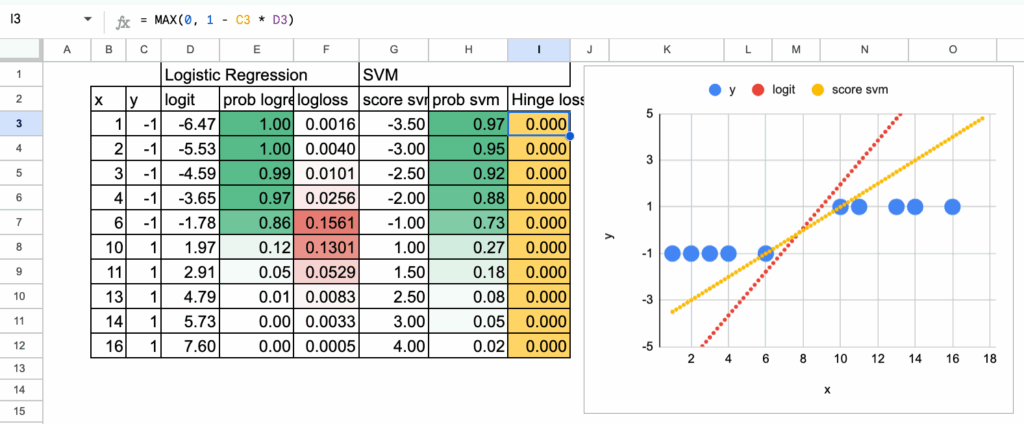Click the rightmost blue chart data point
This screenshot has width=1024, height=424.
click(x=952, y=206)
